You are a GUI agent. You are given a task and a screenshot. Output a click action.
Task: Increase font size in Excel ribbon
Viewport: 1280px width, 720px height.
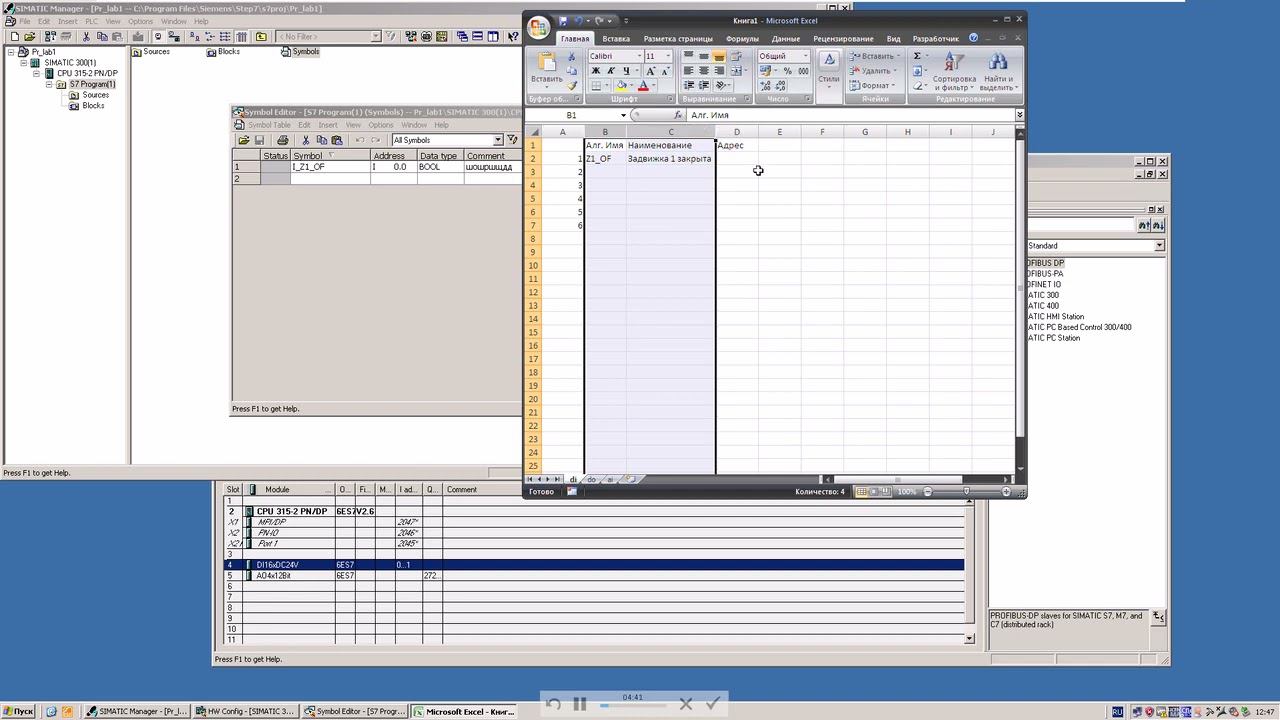point(651,71)
